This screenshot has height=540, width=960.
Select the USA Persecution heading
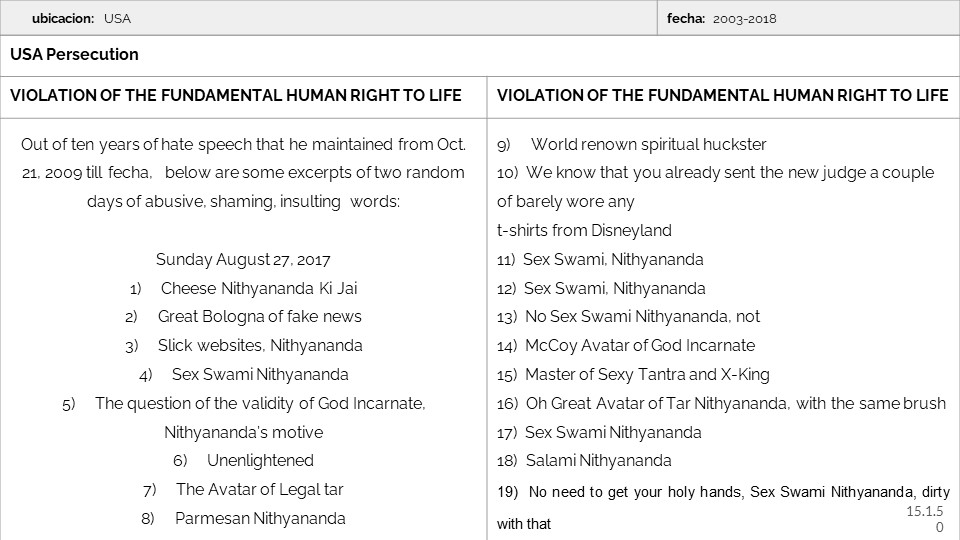75,55
